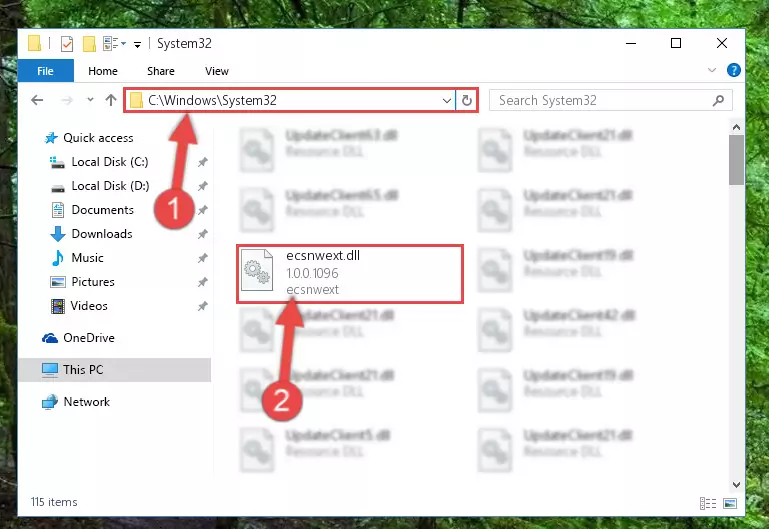Select the ecsnwext.dll file

click(350, 274)
